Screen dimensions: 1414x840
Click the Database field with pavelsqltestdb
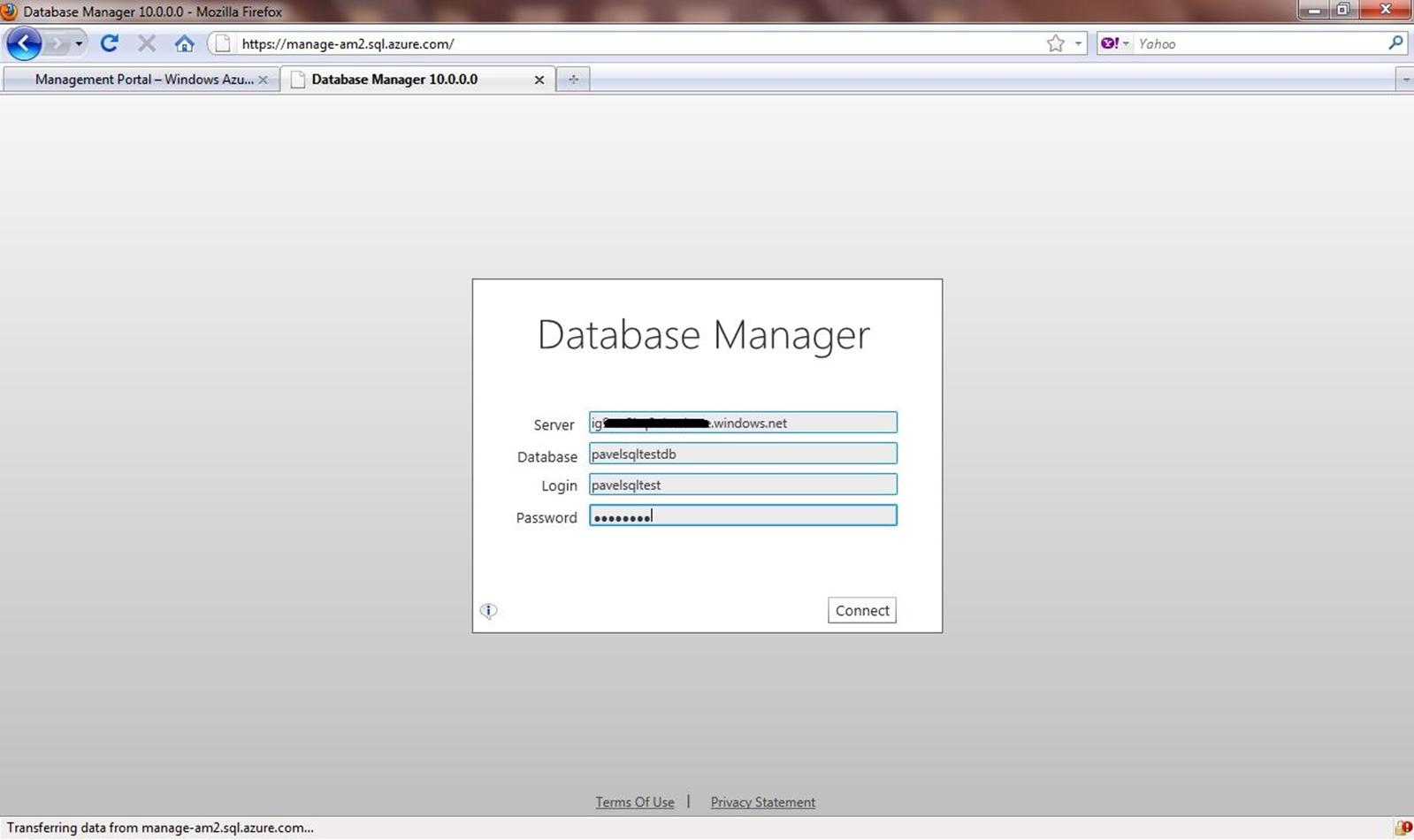[x=743, y=454]
